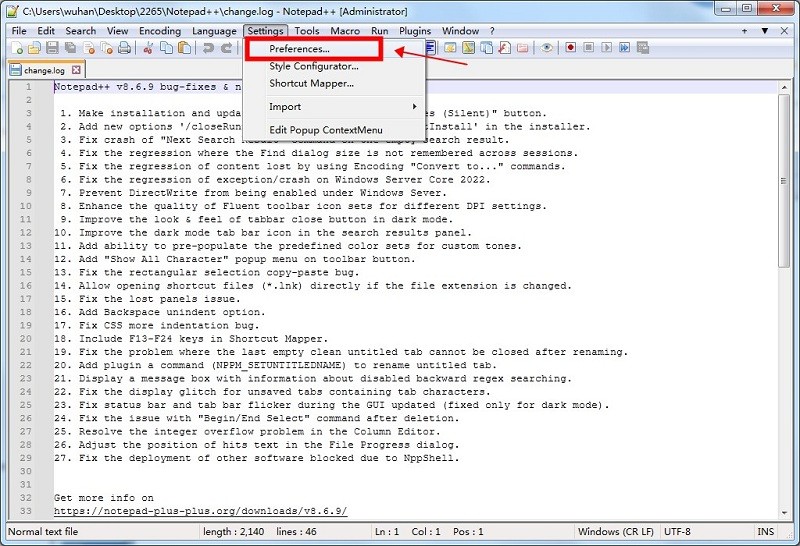The image size is (800, 546).
Task: Open the Document List panel icon
Action: click(486, 48)
